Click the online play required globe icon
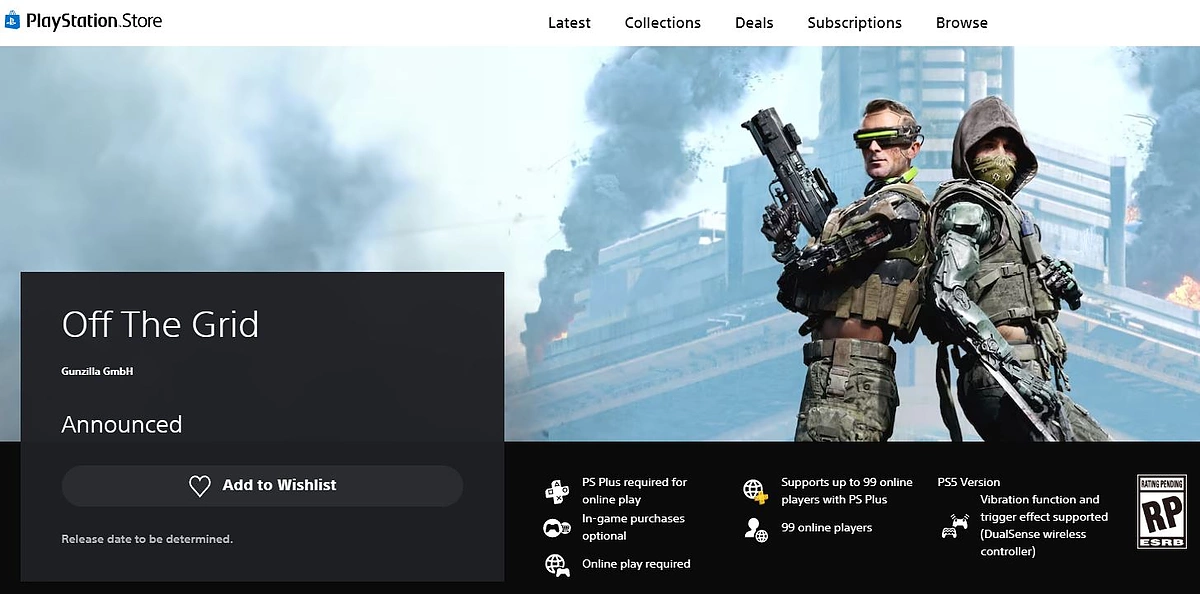 (x=557, y=565)
